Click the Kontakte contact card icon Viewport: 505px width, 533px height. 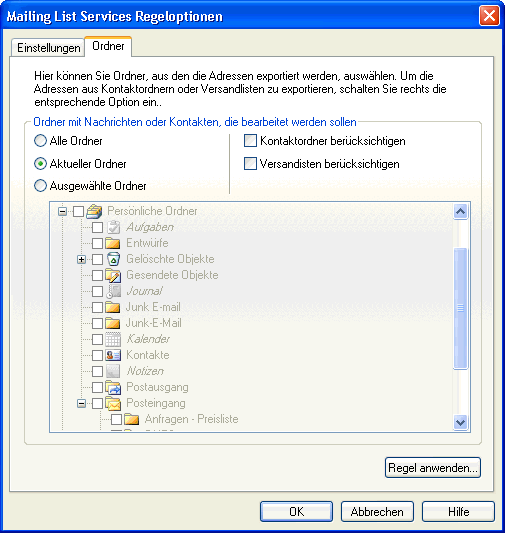pos(113,355)
